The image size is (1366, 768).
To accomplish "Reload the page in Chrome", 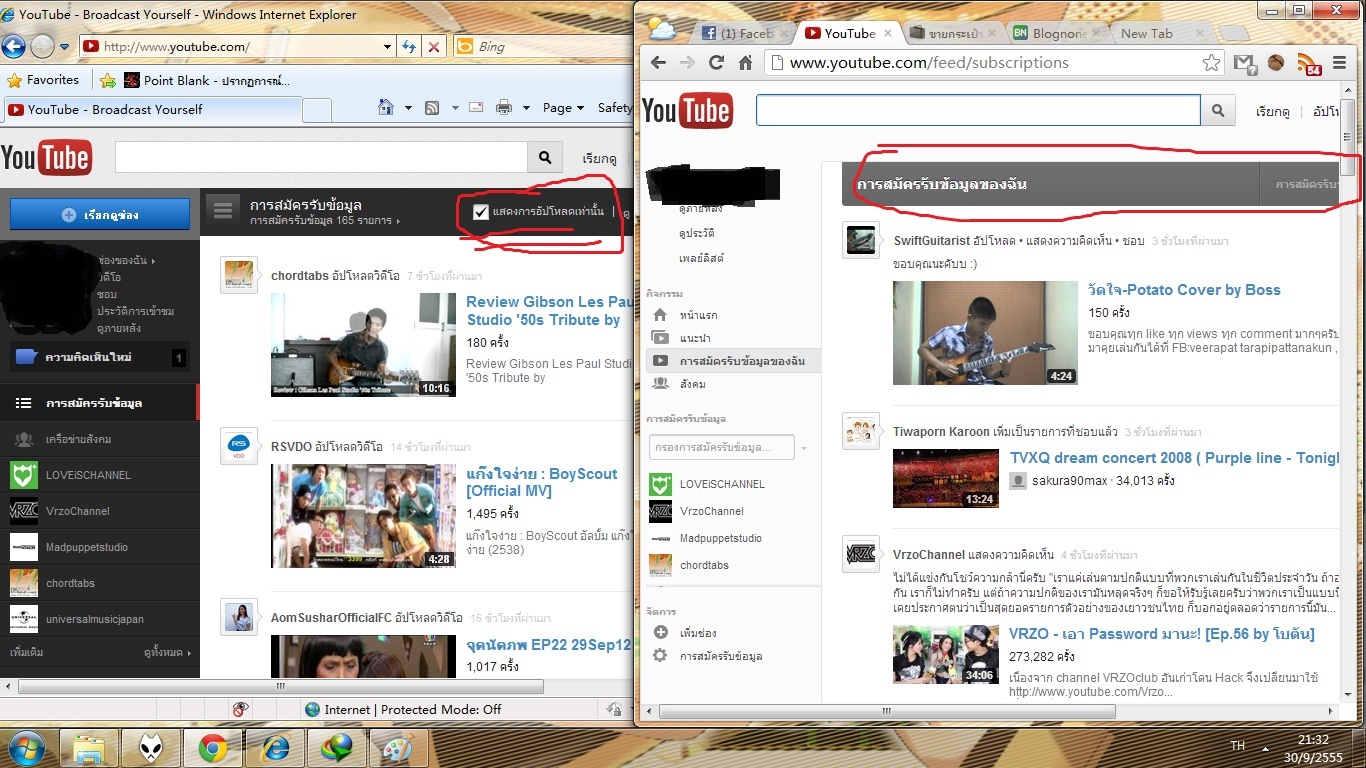I will (x=716, y=63).
